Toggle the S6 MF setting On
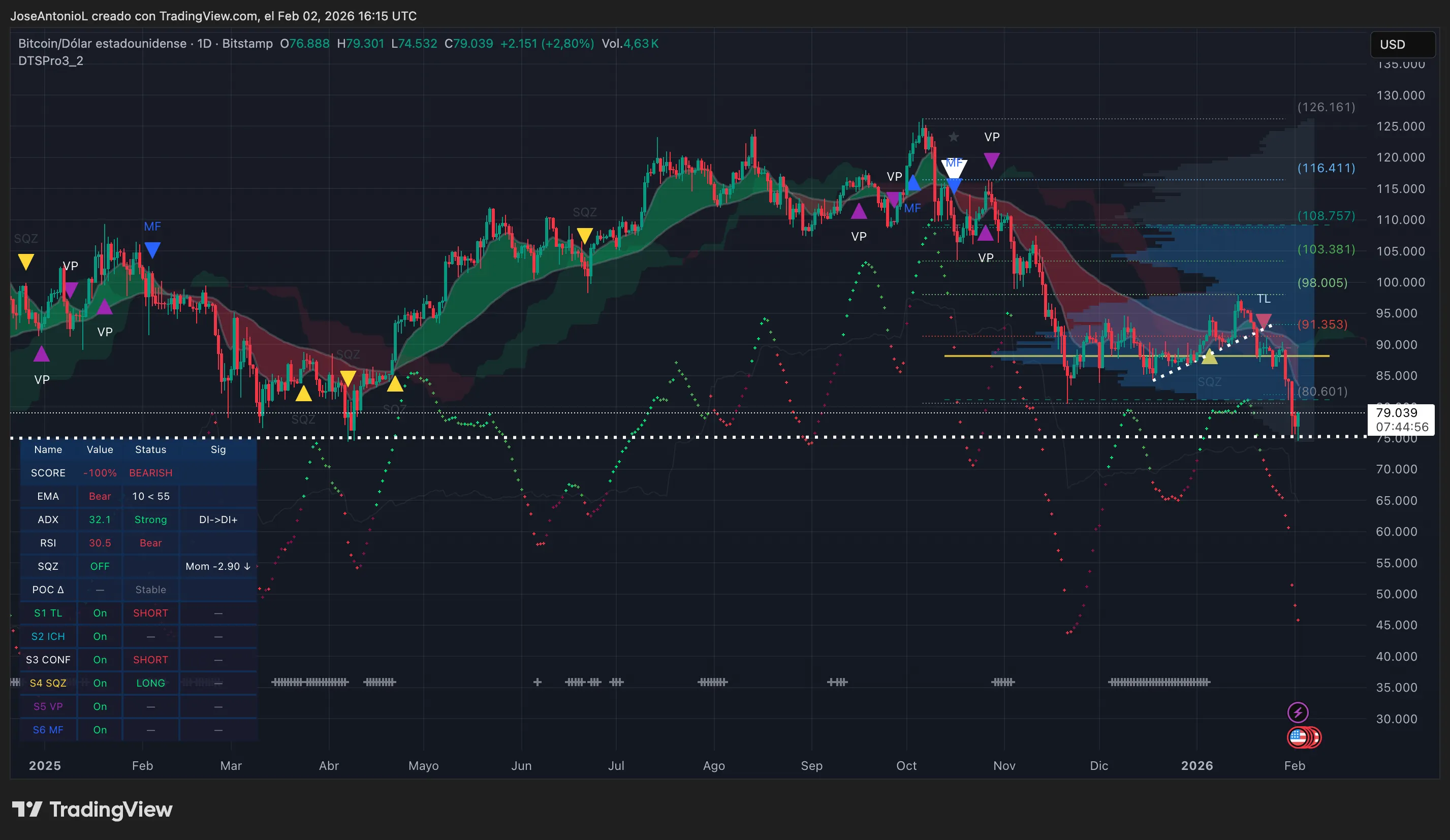Viewport: 1450px width, 840px height. coord(100,729)
